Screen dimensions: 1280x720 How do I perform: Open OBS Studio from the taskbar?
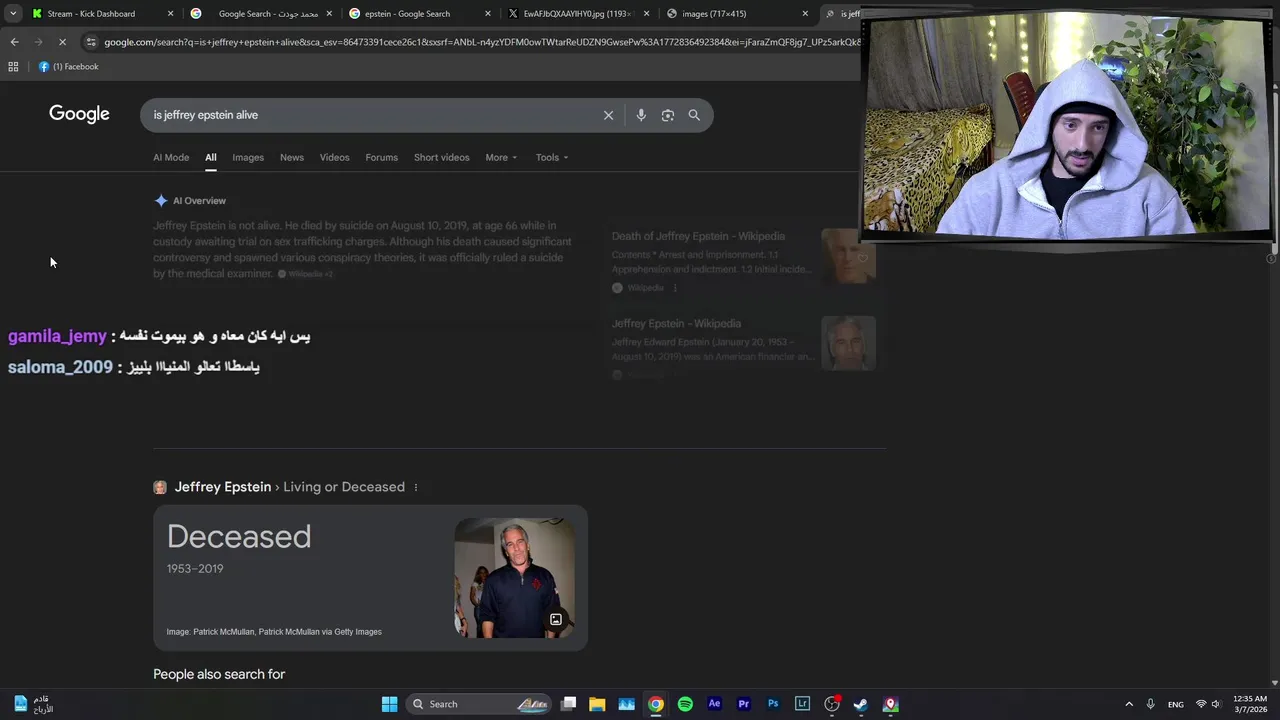pos(831,704)
